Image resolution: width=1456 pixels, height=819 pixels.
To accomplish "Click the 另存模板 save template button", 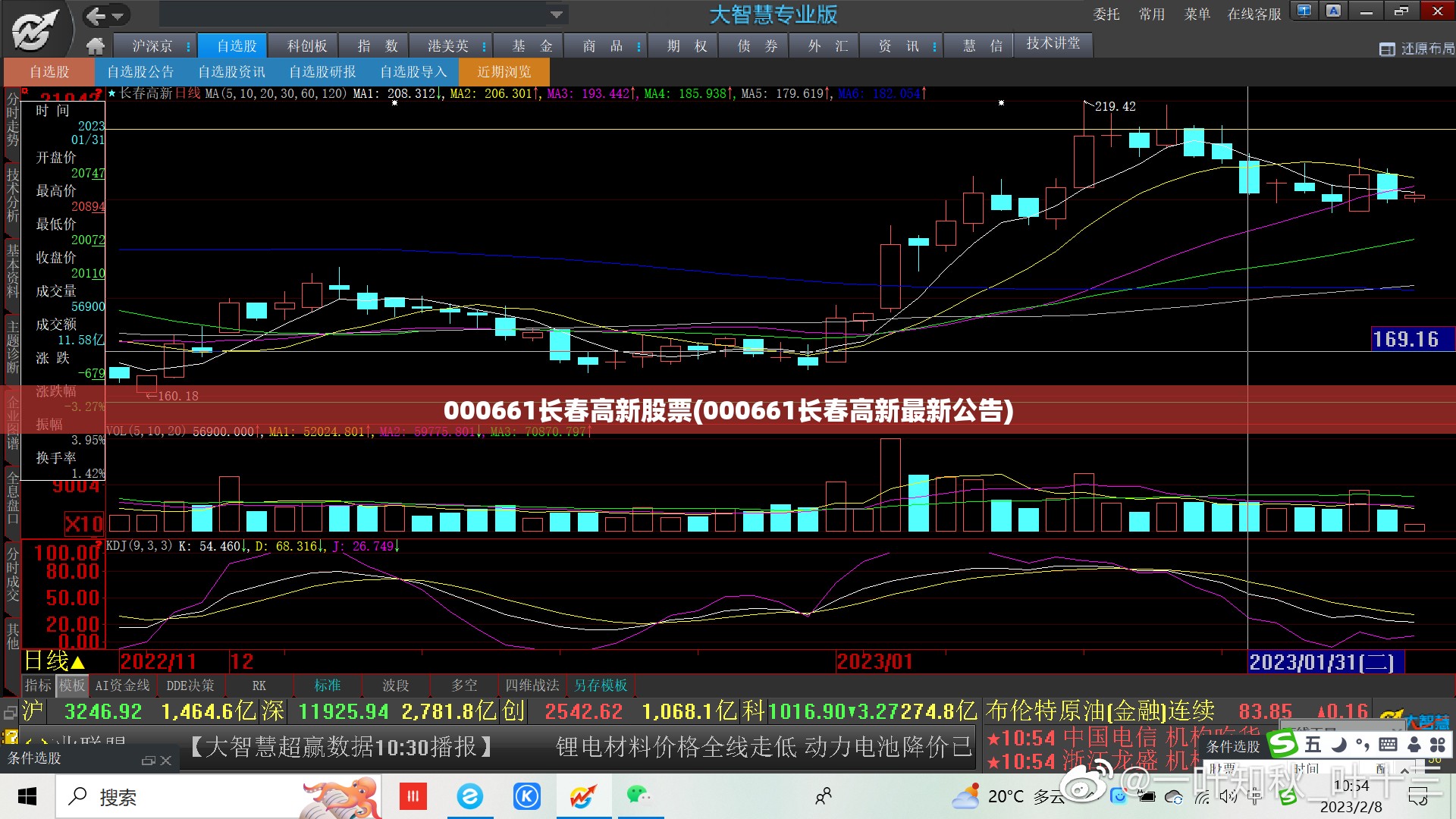I will (x=601, y=686).
